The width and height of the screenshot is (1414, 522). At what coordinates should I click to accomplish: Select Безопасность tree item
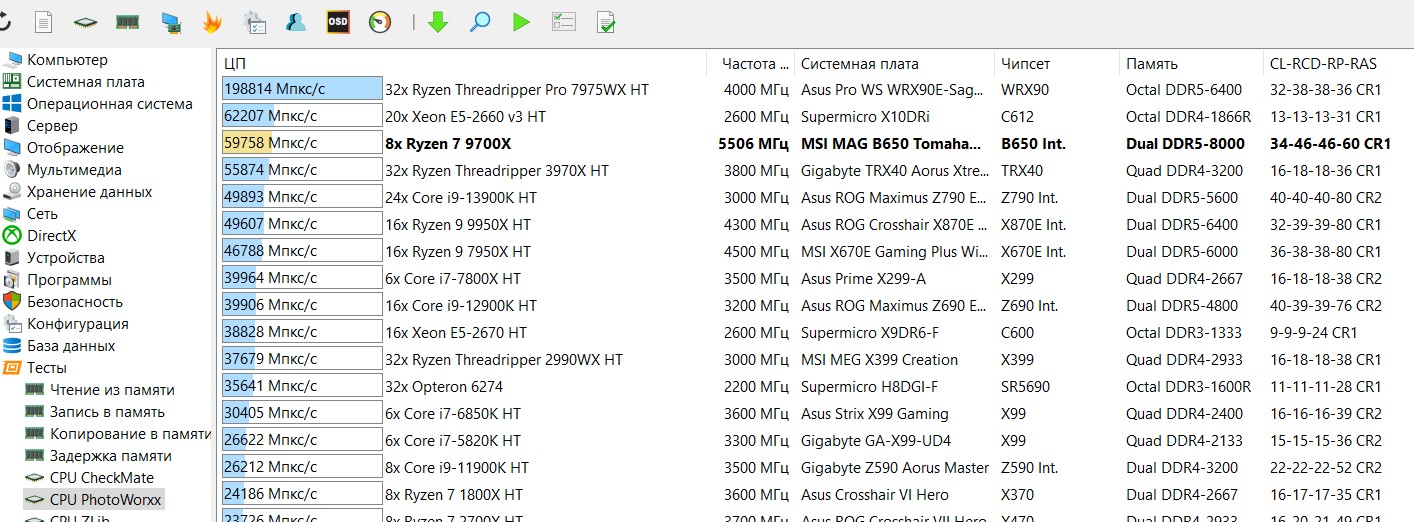(x=74, y=302)
